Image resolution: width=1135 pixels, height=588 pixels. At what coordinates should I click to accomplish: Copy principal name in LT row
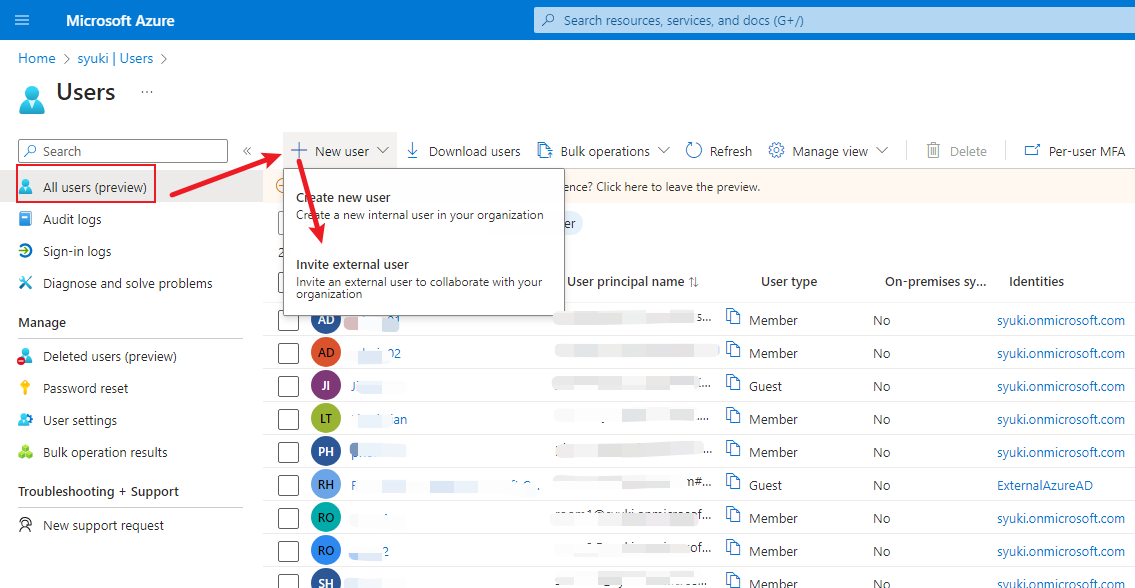click(x=734, y=416)
